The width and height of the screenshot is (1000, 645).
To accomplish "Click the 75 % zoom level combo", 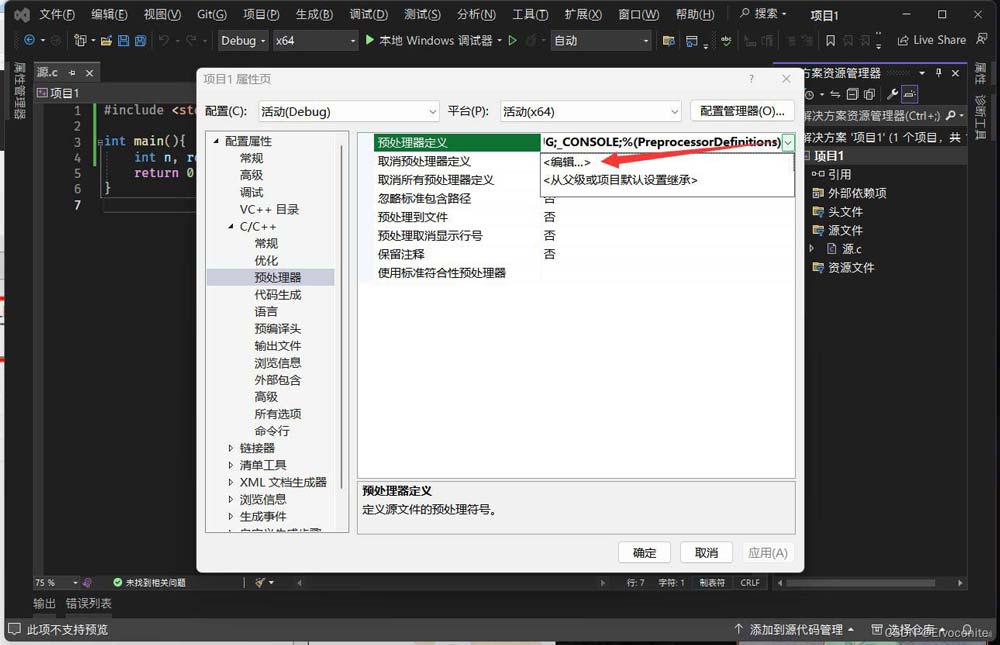I will click(x=56, y=582).
